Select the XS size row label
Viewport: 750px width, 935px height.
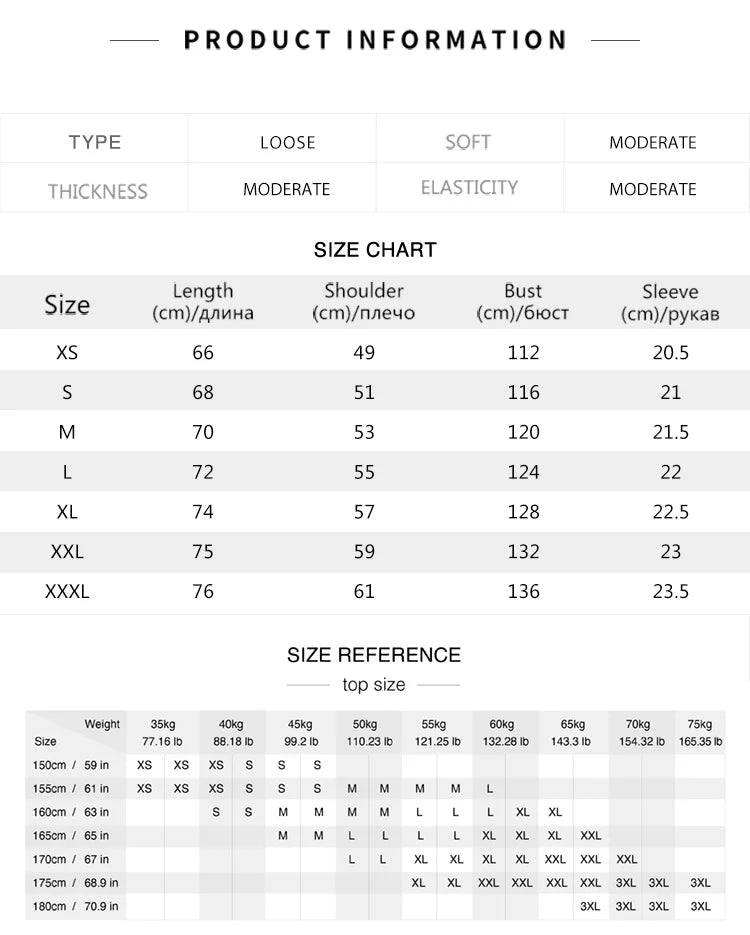67,352
